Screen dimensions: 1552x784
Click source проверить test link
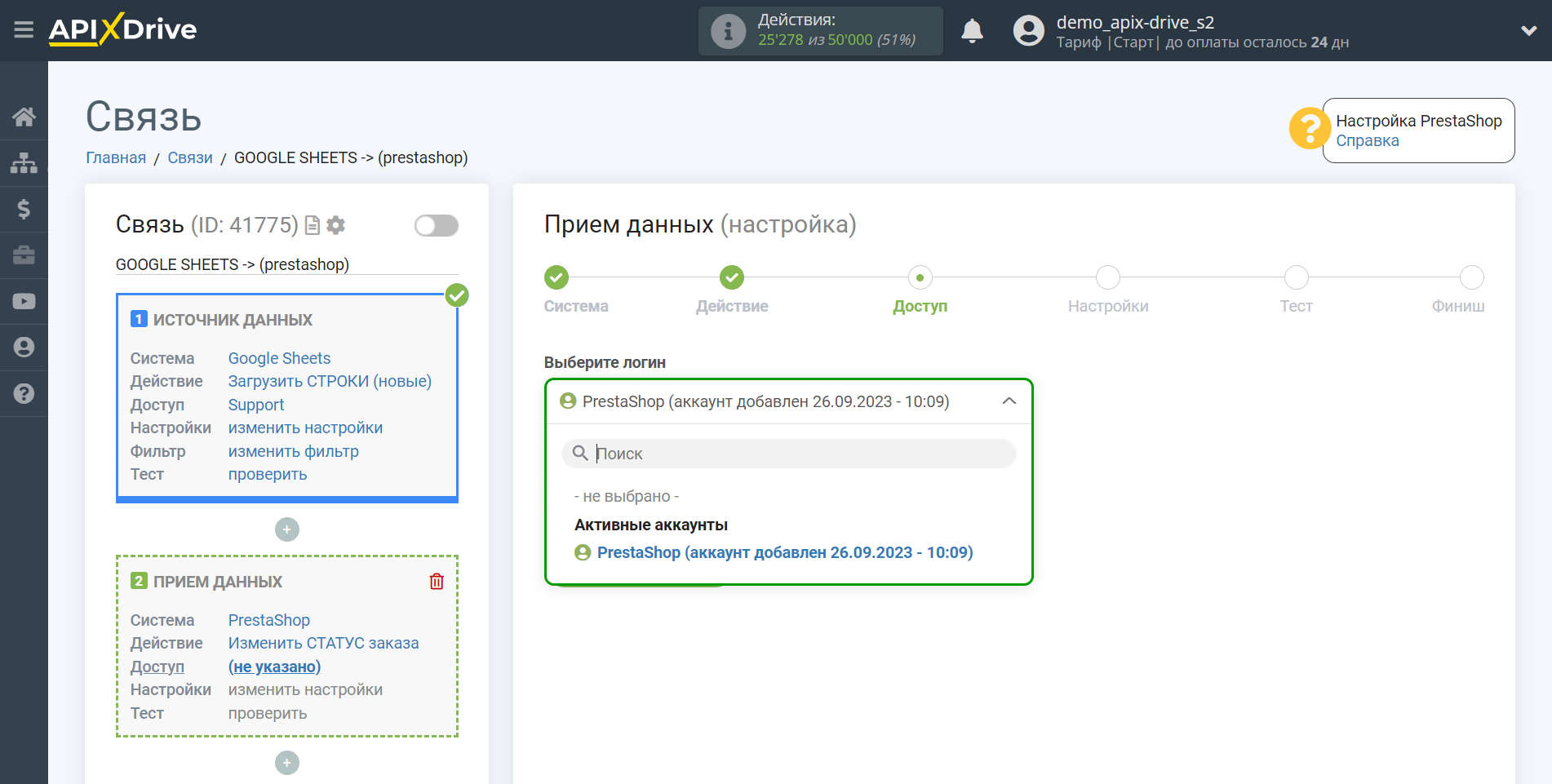tap(268, 474)
